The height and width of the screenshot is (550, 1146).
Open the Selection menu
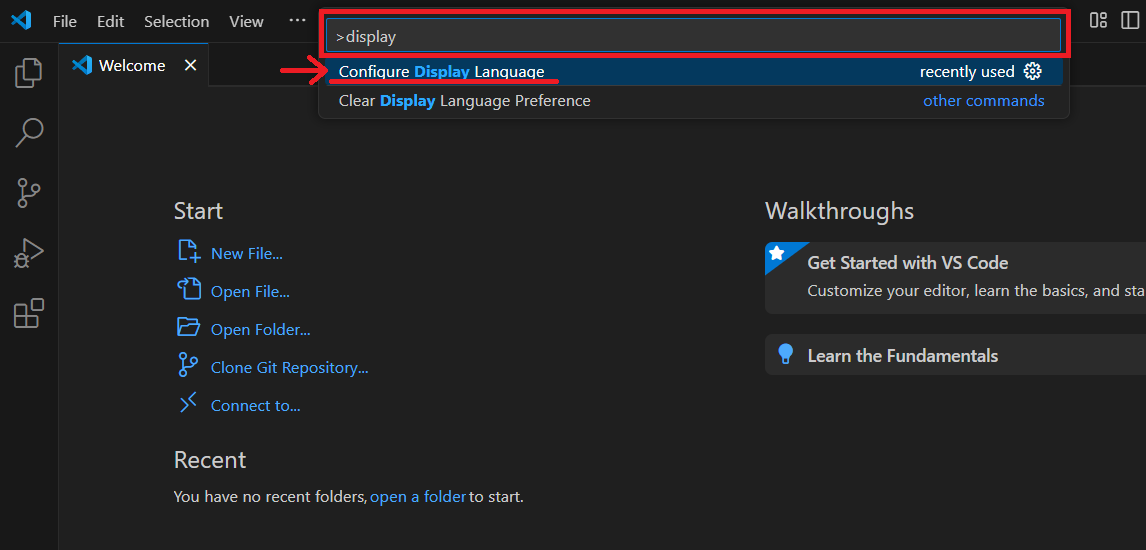pyautogui.click(x=176, y=22)
